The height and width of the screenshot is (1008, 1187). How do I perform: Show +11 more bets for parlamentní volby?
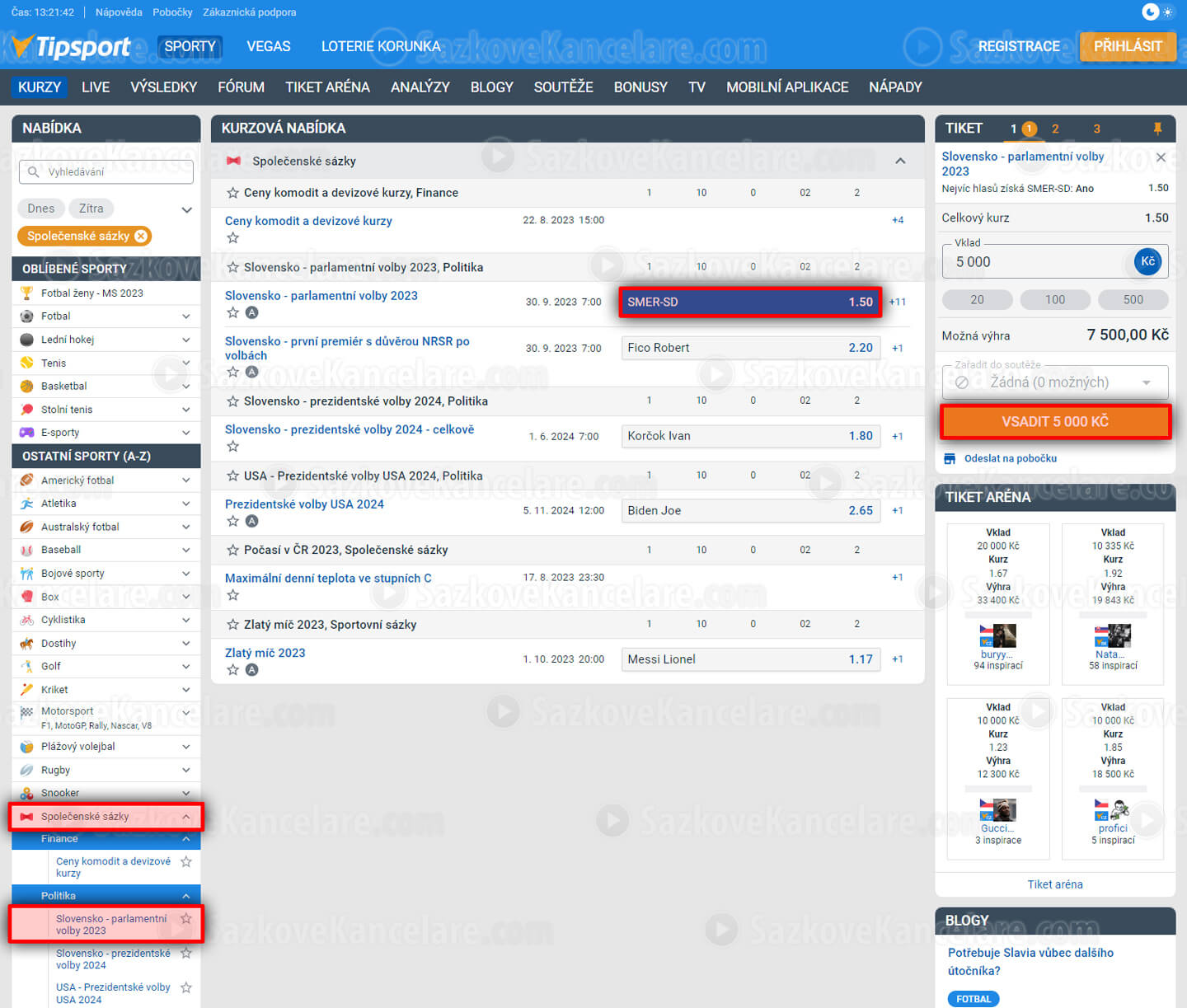click(x=898, y=302)
